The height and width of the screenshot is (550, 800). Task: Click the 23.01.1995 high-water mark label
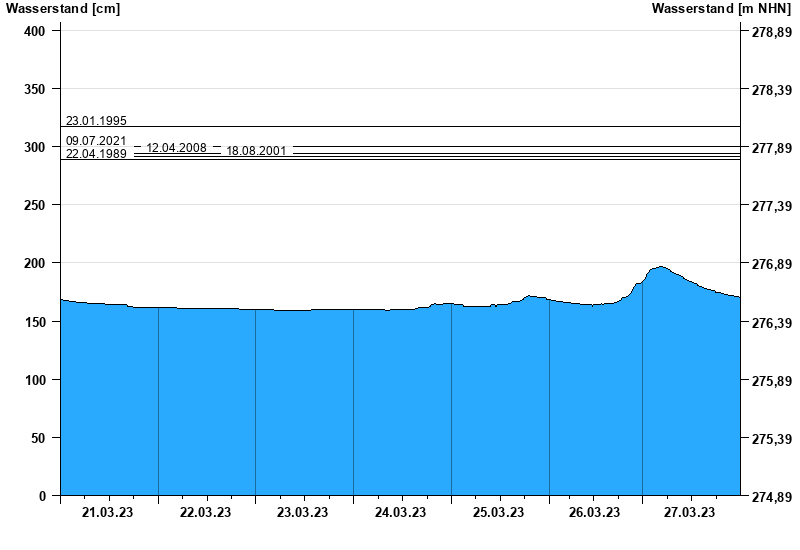[96, 120]
